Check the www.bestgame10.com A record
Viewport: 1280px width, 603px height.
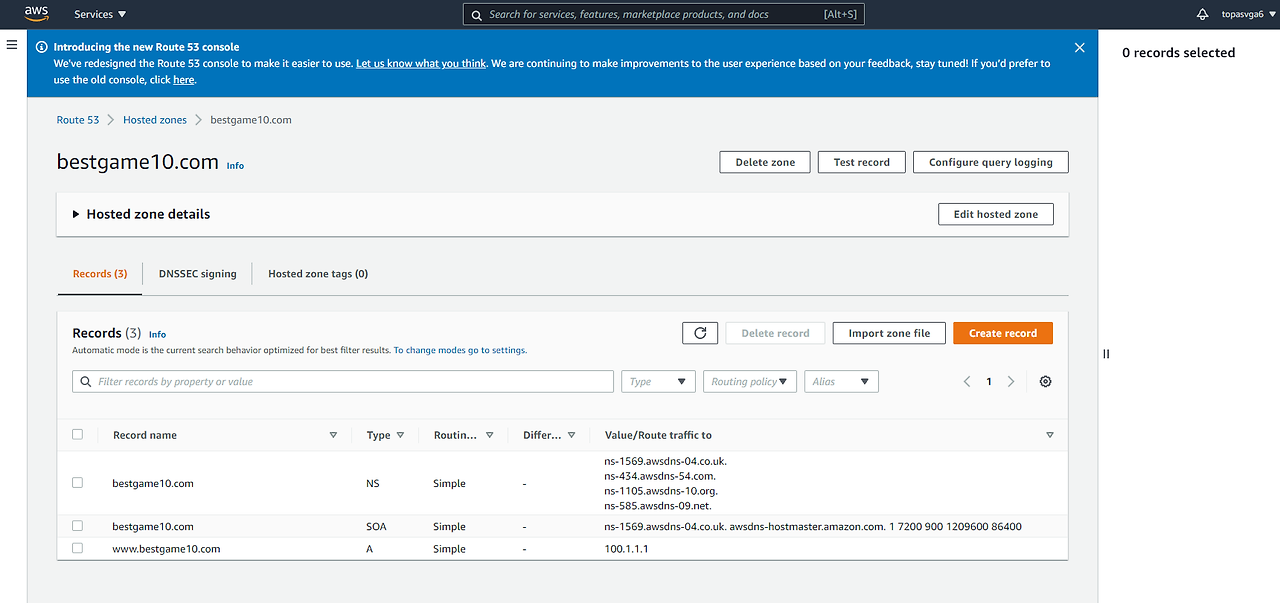78,548
